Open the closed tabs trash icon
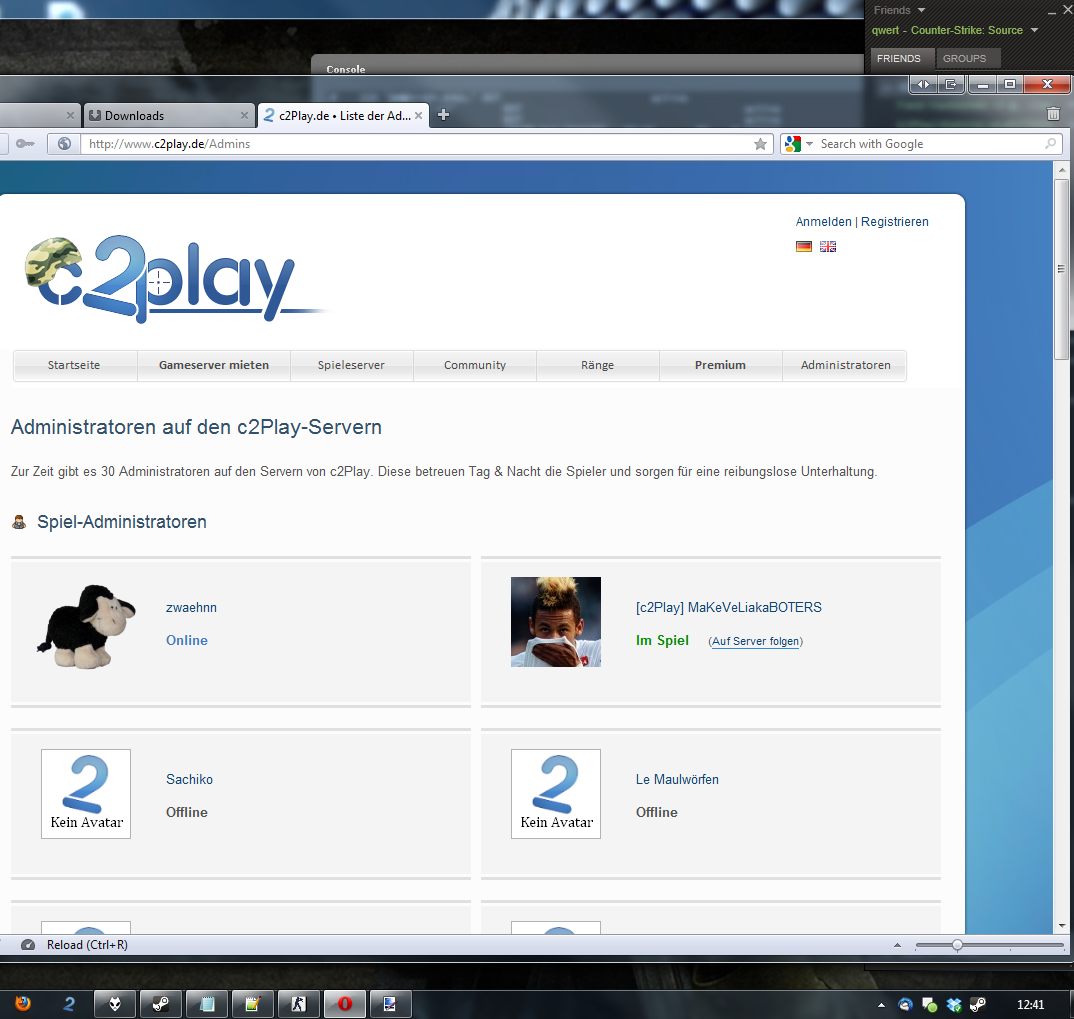Viewport: 1074px width, 1019px height. 1053,115
